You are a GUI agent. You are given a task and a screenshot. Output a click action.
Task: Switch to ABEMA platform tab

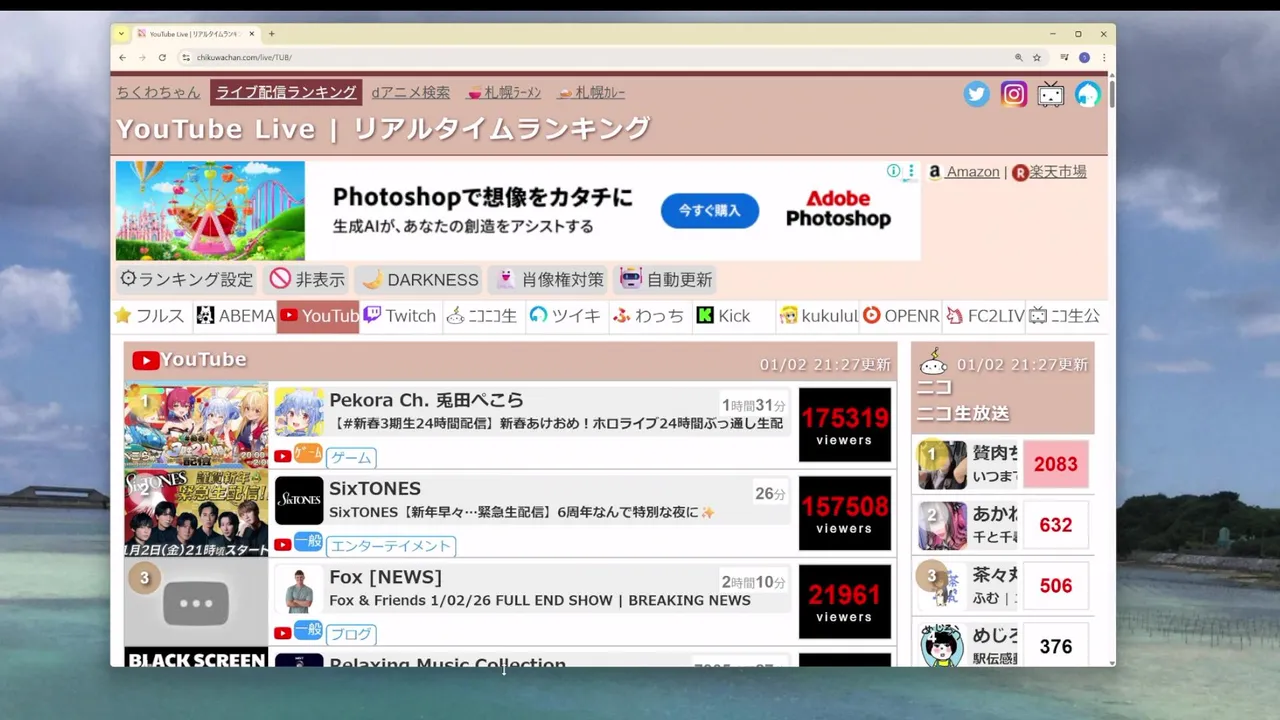coord(235,316)
